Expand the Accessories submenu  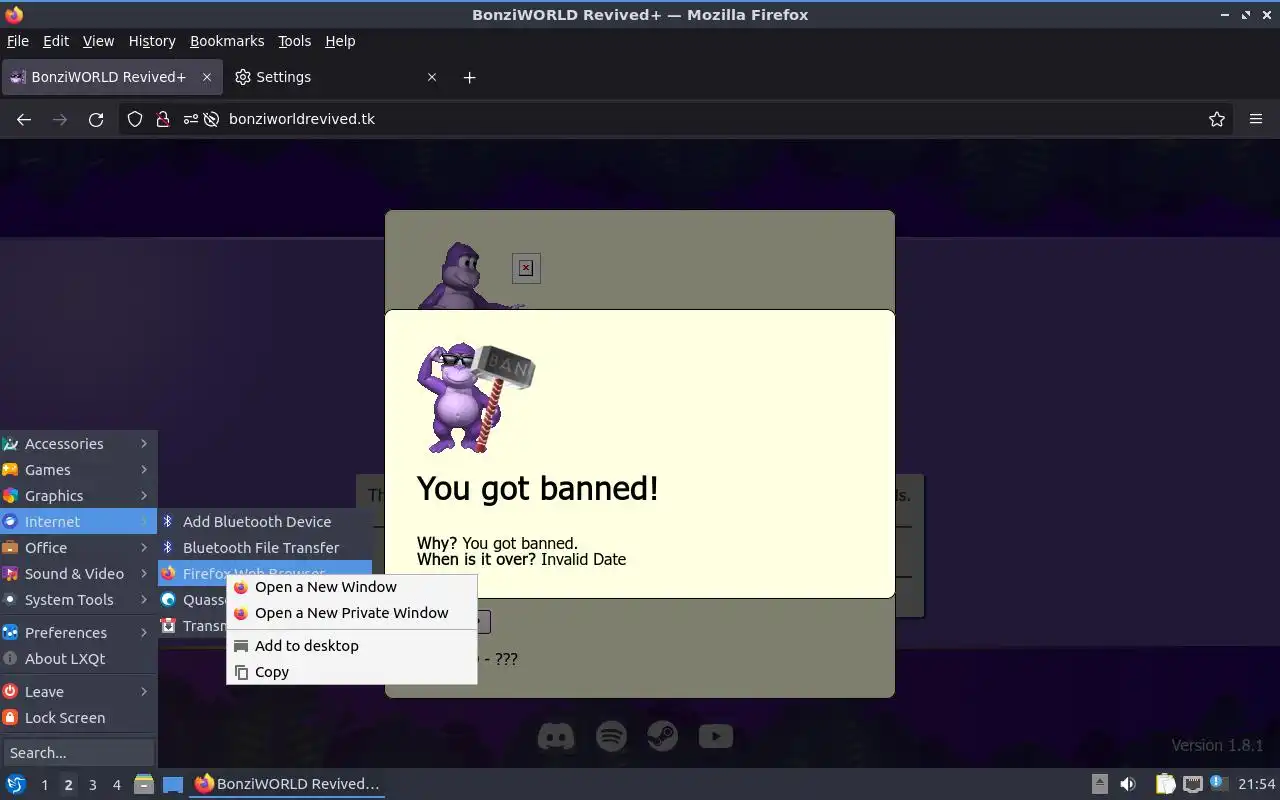[x=78, y=444]
